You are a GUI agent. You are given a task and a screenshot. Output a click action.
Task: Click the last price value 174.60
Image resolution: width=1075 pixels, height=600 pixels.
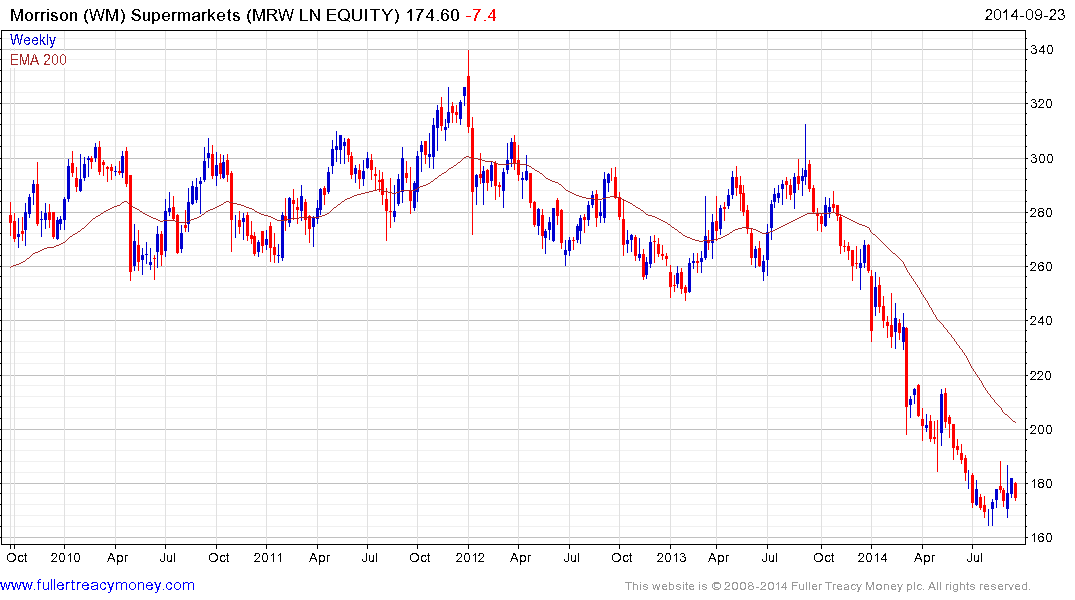tap(433, 15)
